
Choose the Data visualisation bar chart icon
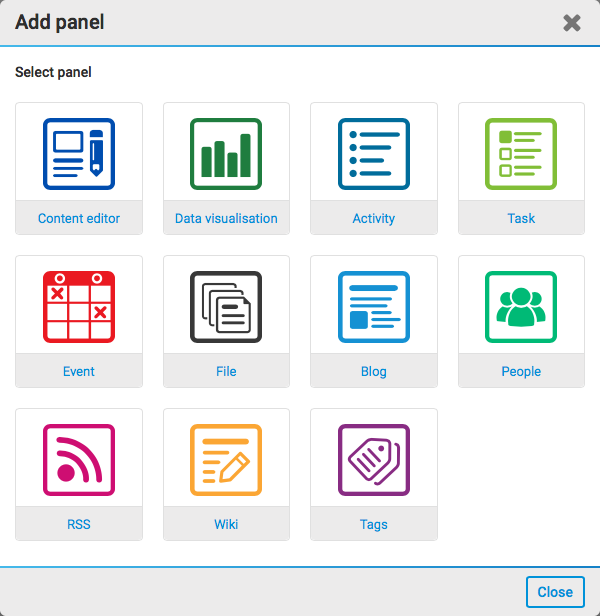(226, 153)
